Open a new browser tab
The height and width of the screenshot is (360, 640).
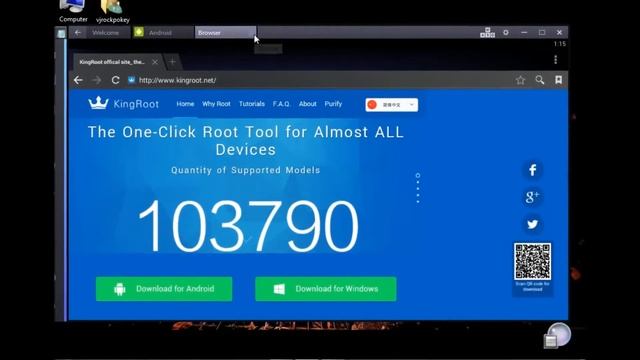(x=172, y=62)
